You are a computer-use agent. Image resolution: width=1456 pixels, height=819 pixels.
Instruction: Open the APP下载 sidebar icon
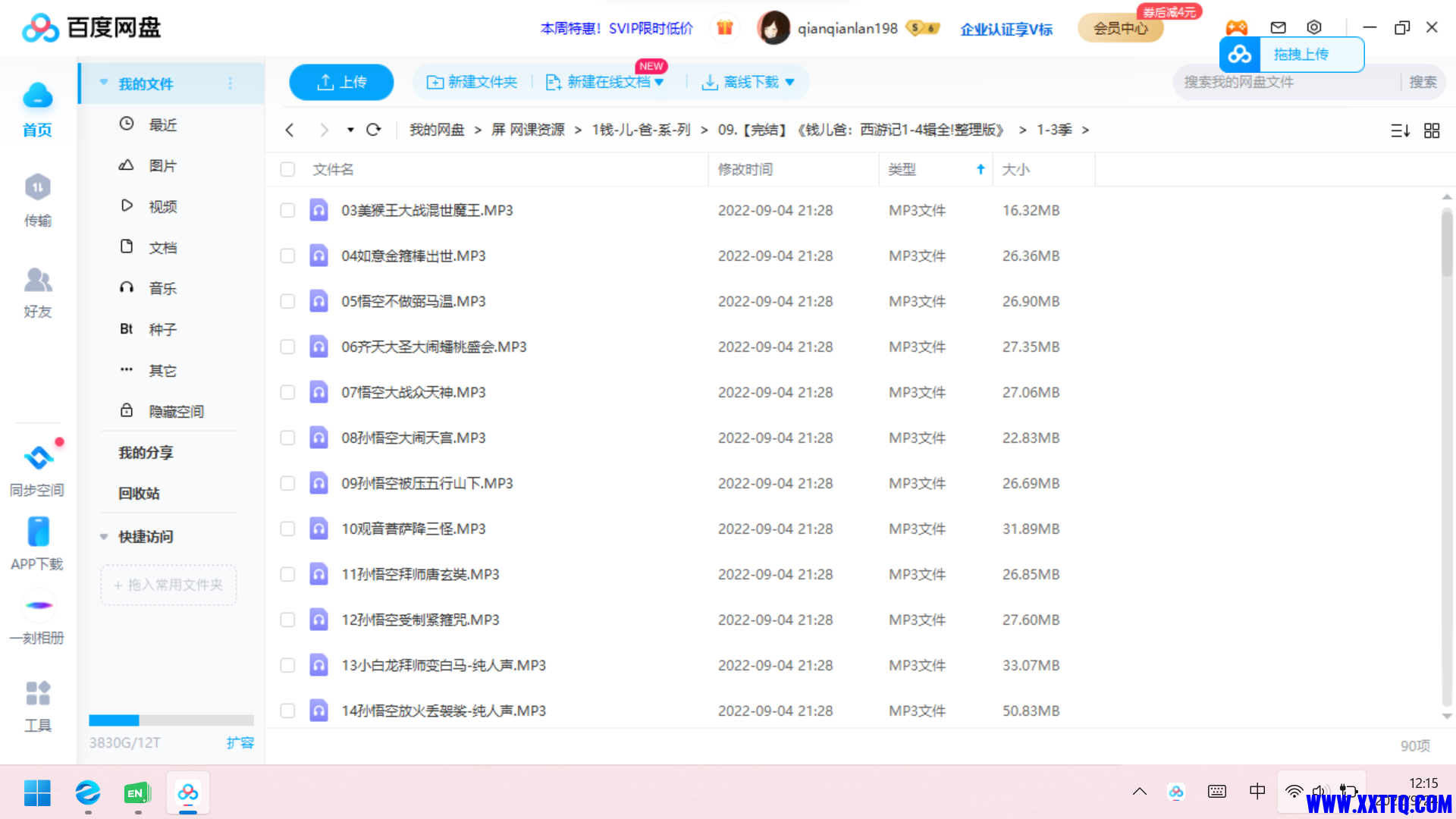[x=37, y=544]
